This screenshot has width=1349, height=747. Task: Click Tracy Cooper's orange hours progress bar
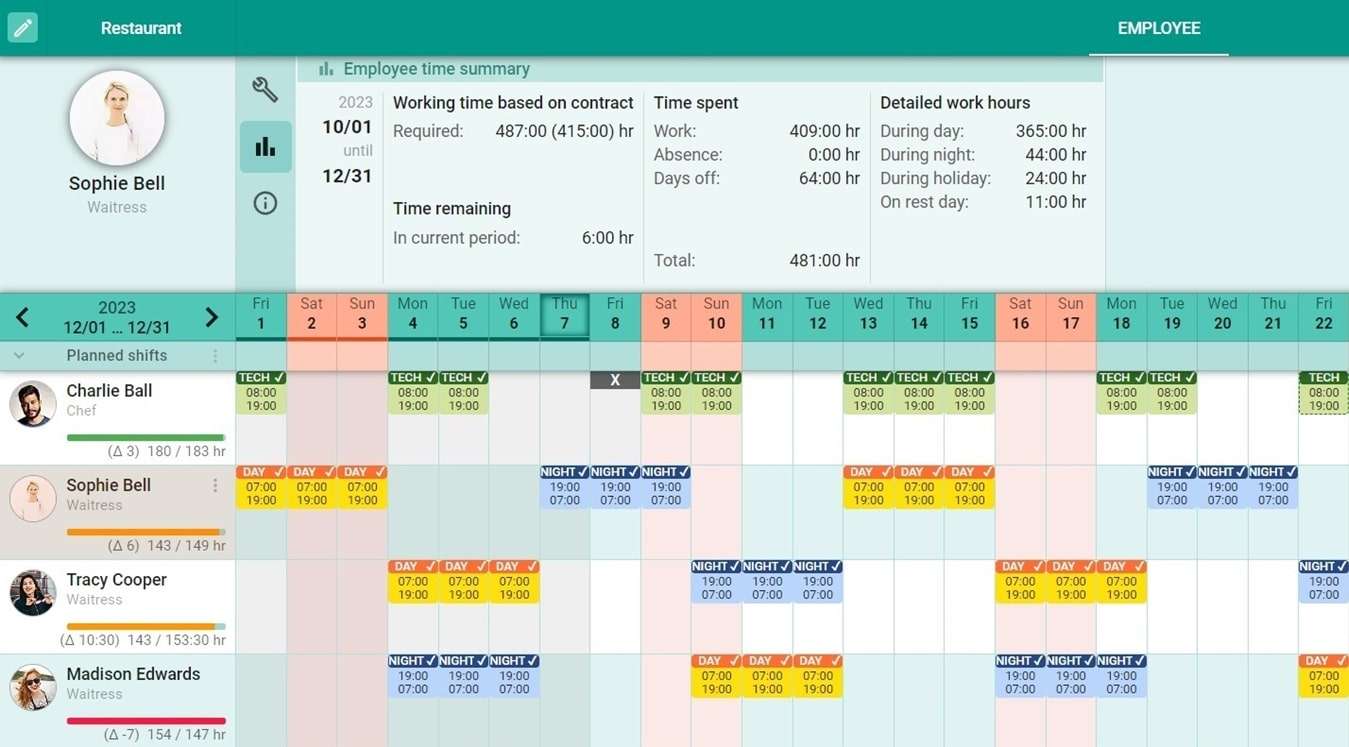tap(146, 626)
